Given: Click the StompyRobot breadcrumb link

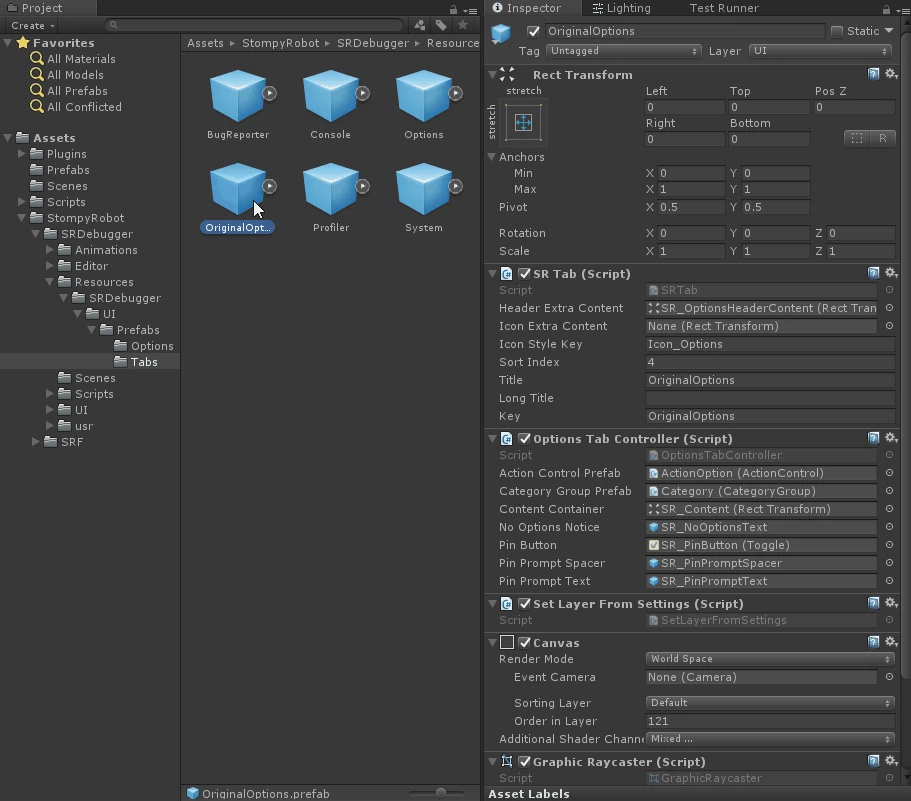Looking at the screenshot, I should (281, 43).
